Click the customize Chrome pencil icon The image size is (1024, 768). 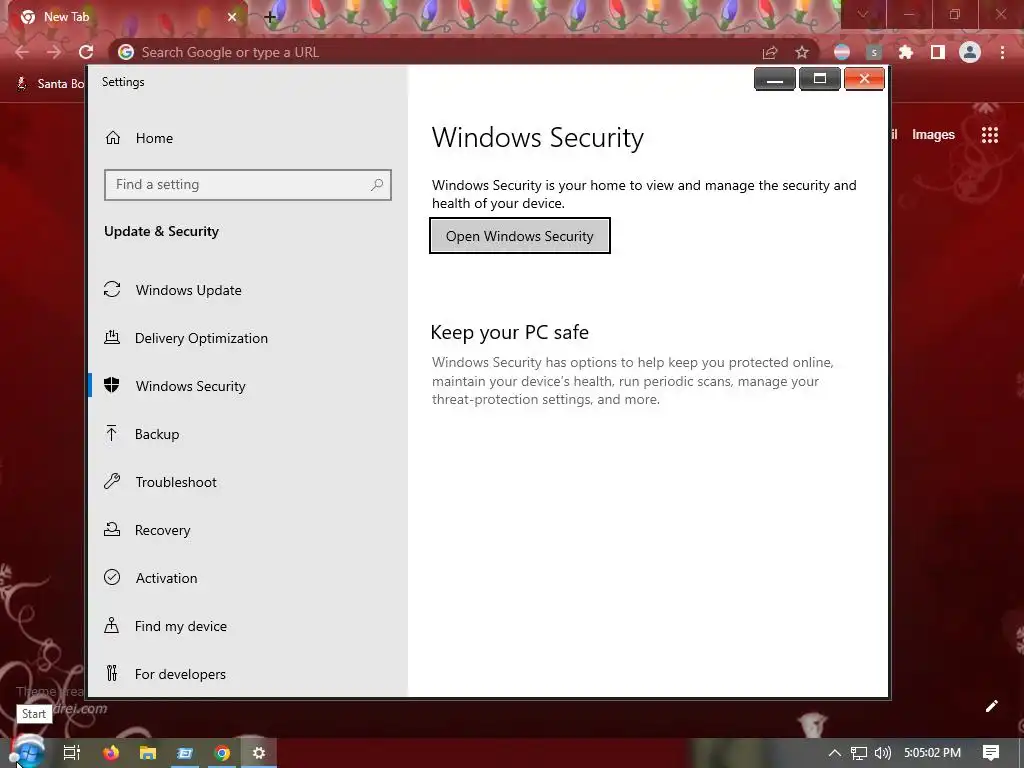991,706
